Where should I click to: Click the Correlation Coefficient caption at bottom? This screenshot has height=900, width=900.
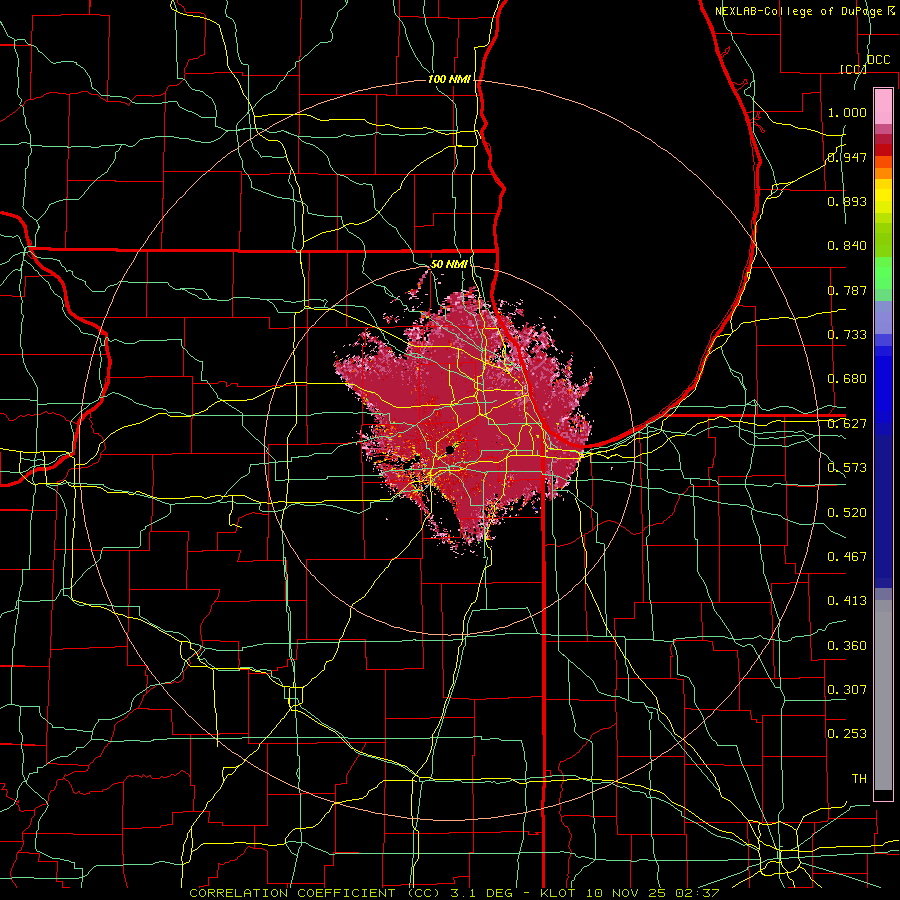(x=454, y=893)
